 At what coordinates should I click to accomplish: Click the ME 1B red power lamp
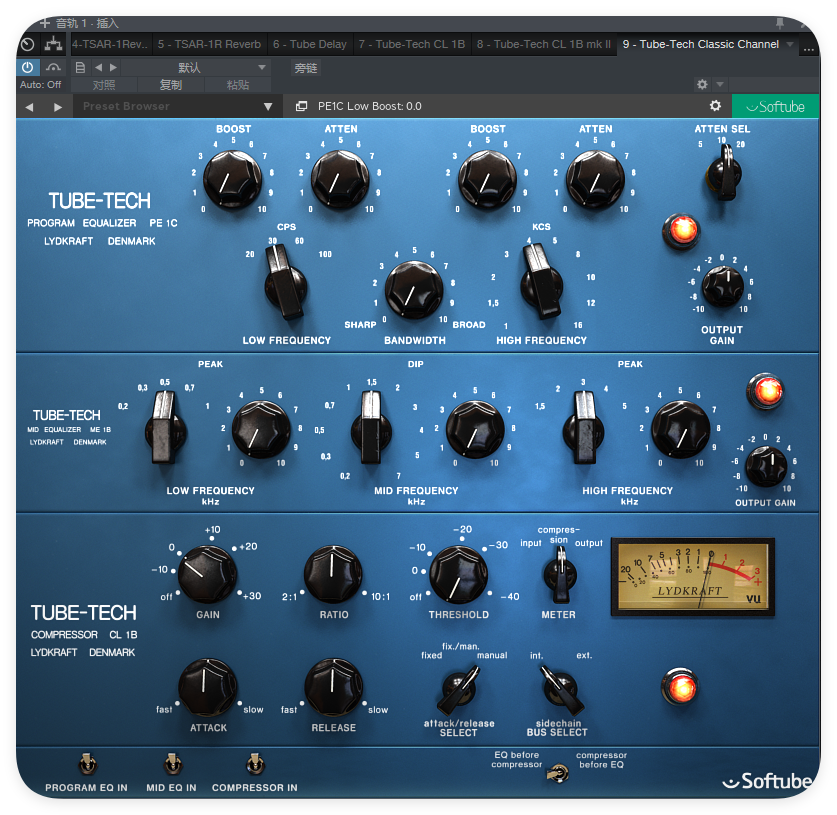[x=765, y=391]
